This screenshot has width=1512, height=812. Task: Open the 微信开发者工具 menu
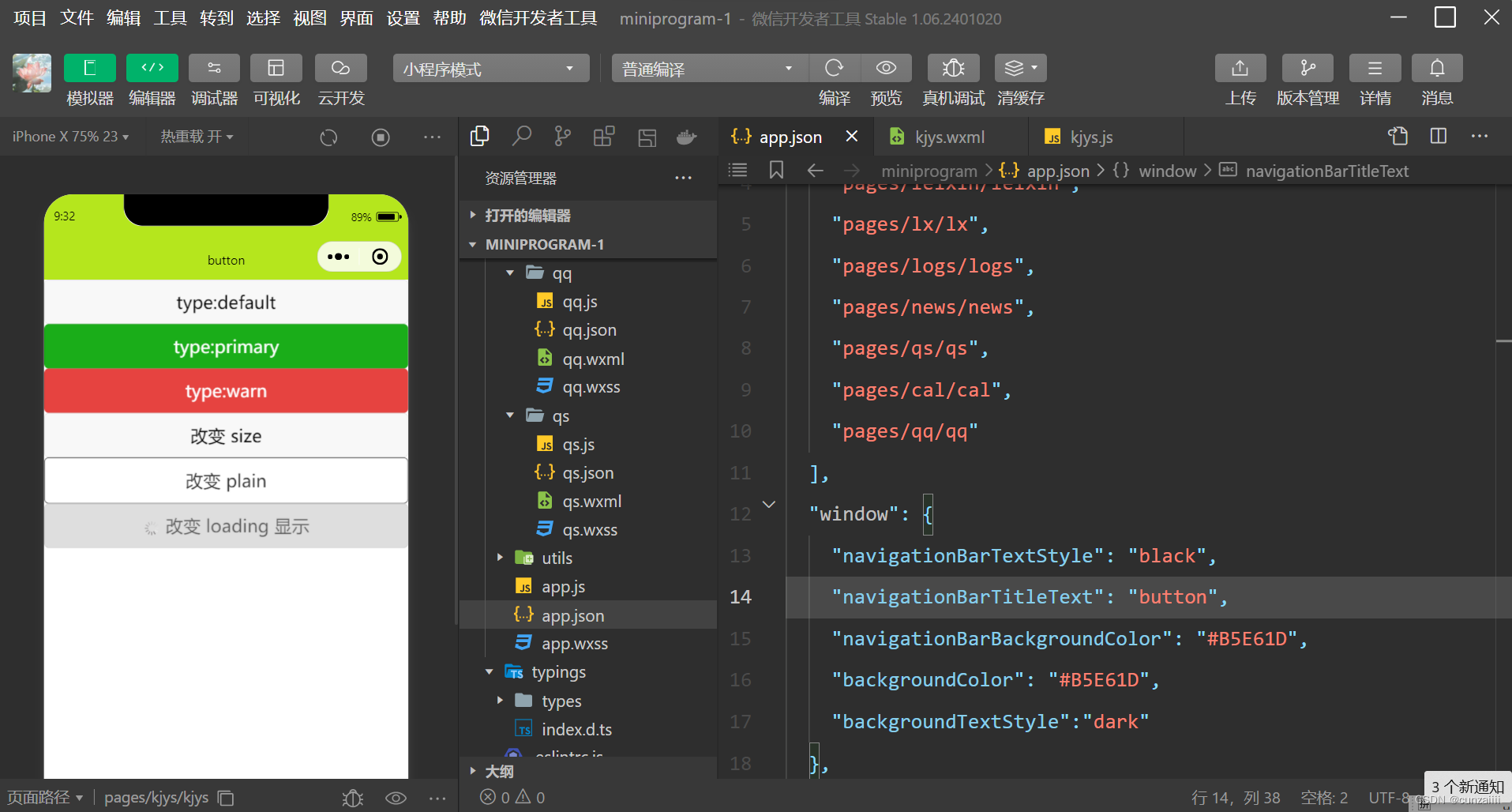pos(538,18)
